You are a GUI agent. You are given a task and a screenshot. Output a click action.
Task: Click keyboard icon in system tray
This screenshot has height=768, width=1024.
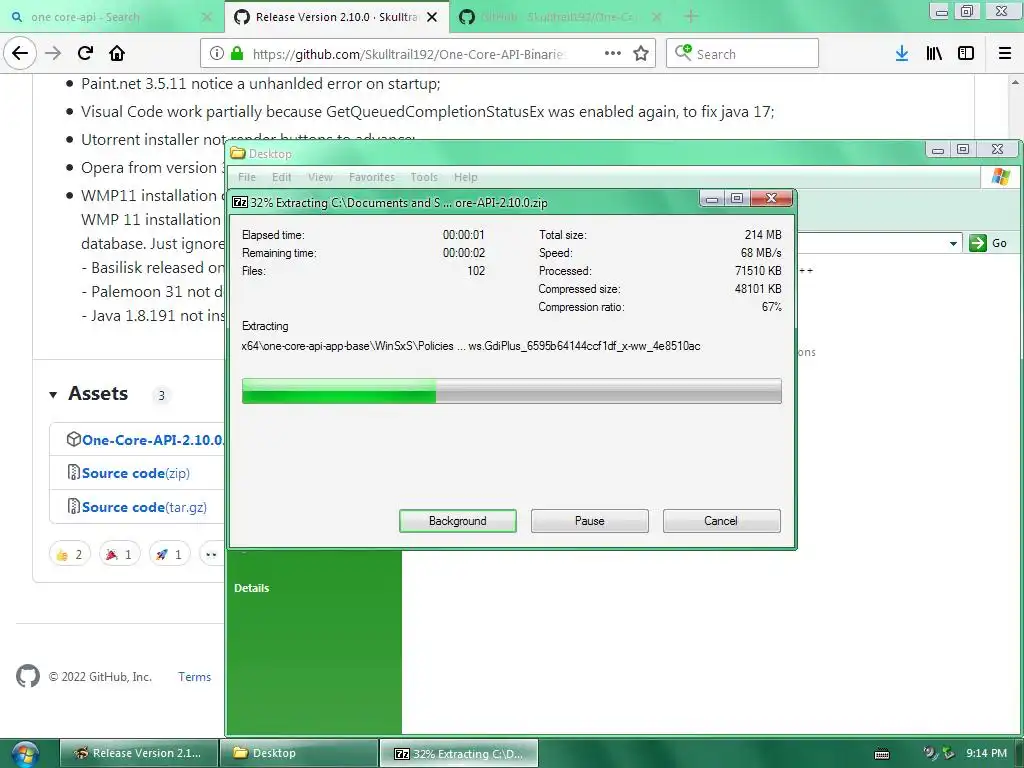(882, 754)
